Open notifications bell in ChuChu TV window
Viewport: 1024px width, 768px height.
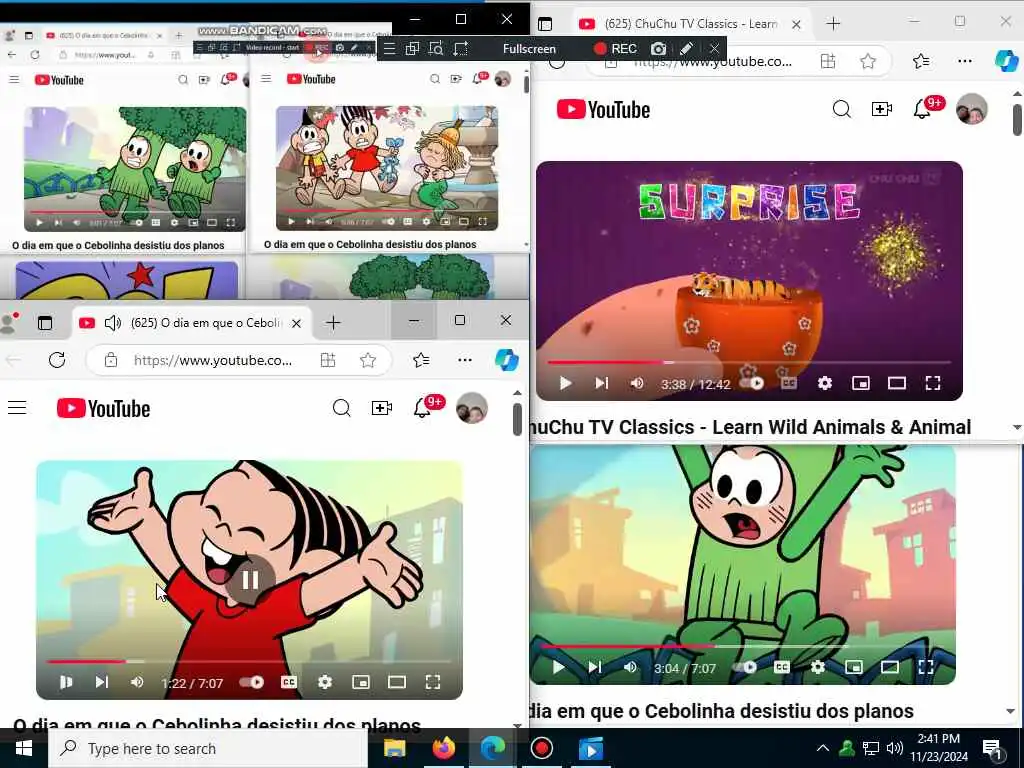pos(922,109)
